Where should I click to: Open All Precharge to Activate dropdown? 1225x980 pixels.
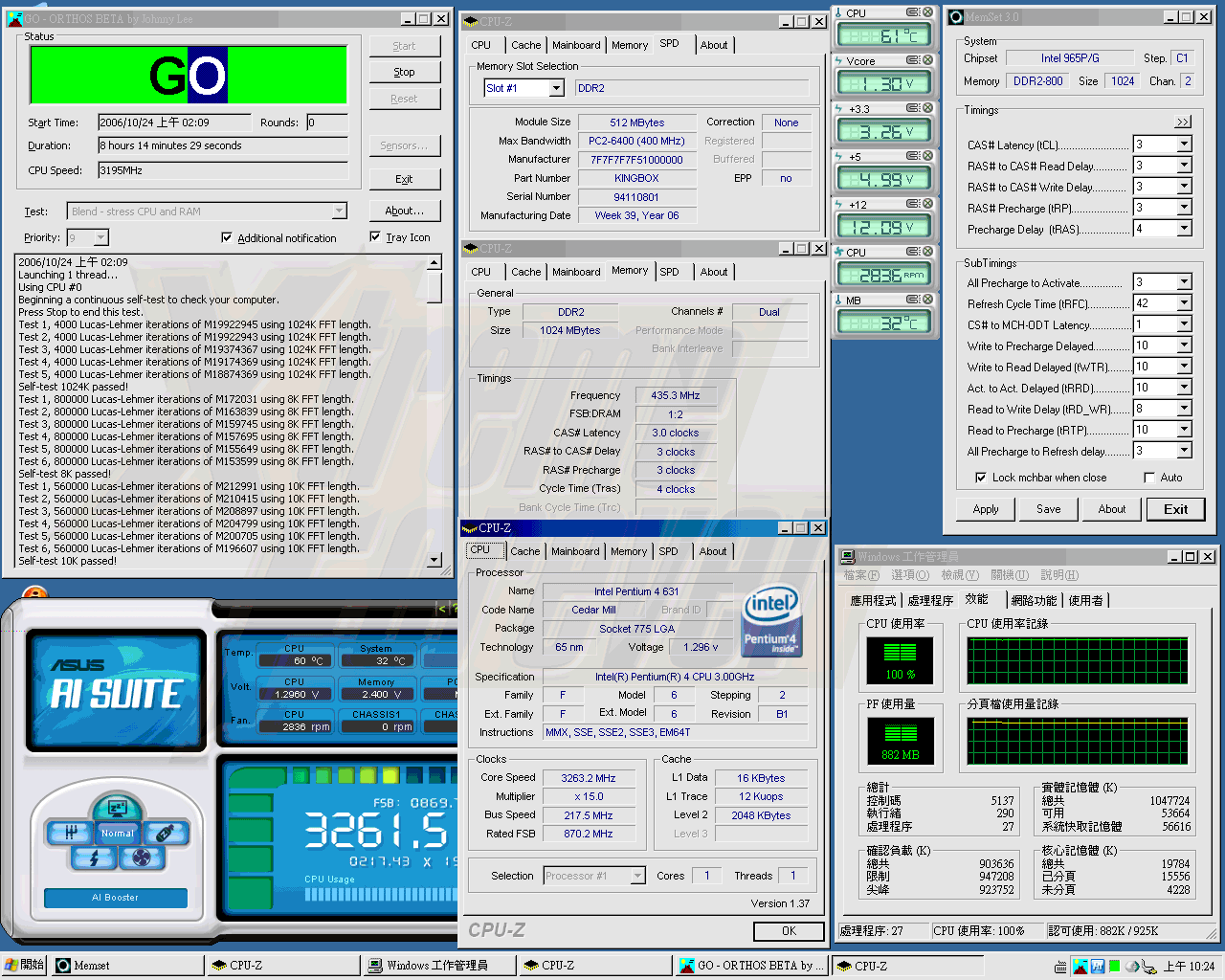point(1184,282)
